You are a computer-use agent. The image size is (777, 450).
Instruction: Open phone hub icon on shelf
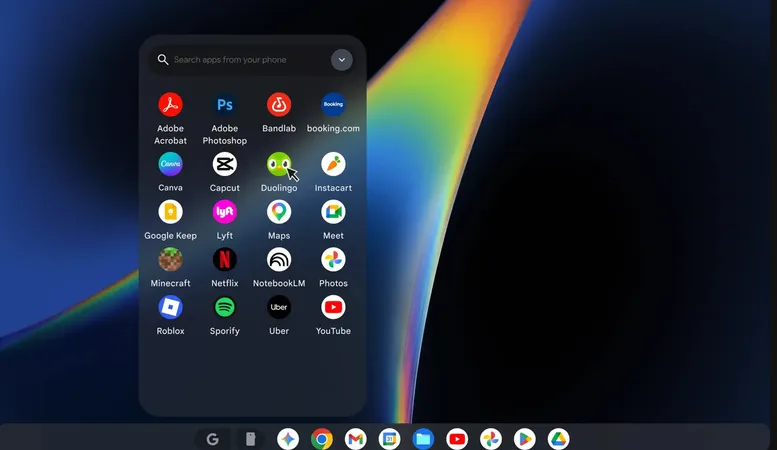click(x=251, y=439)
